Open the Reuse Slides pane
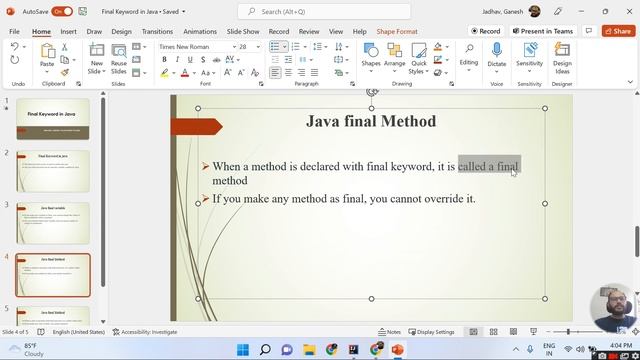Image resolution: width=640 pixels, height=360 pixels. (119, 58)
